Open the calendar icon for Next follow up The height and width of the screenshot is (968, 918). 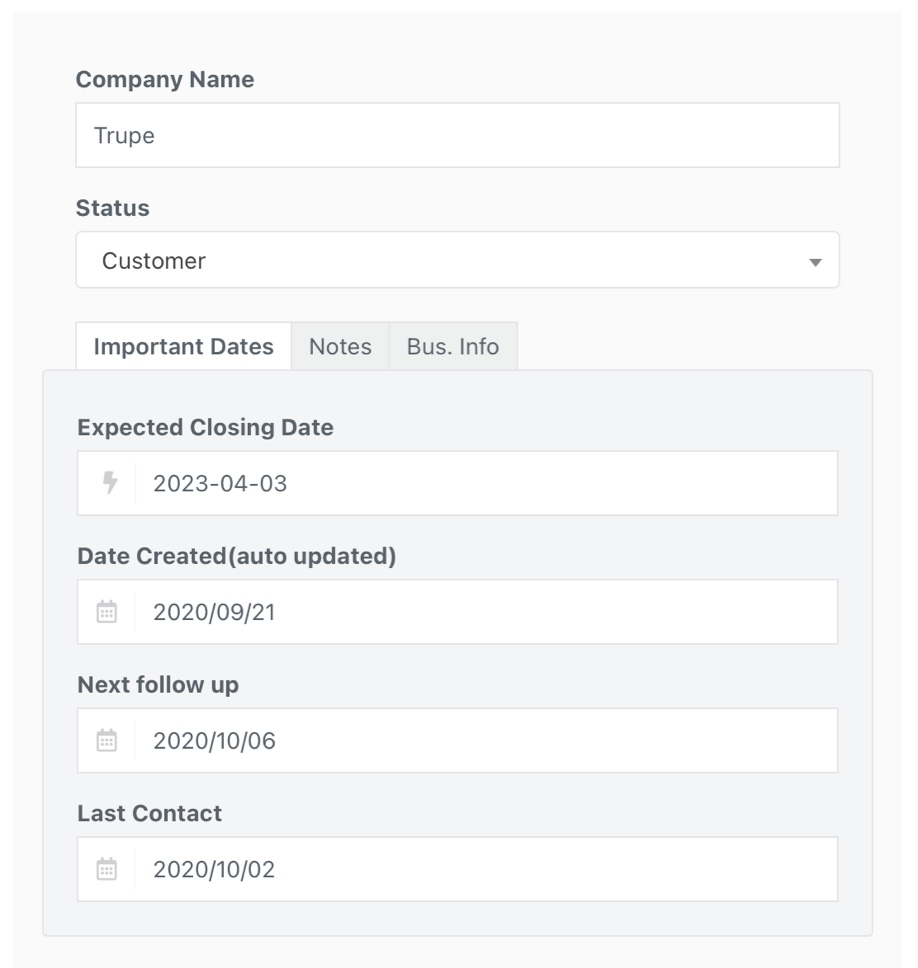107,740
